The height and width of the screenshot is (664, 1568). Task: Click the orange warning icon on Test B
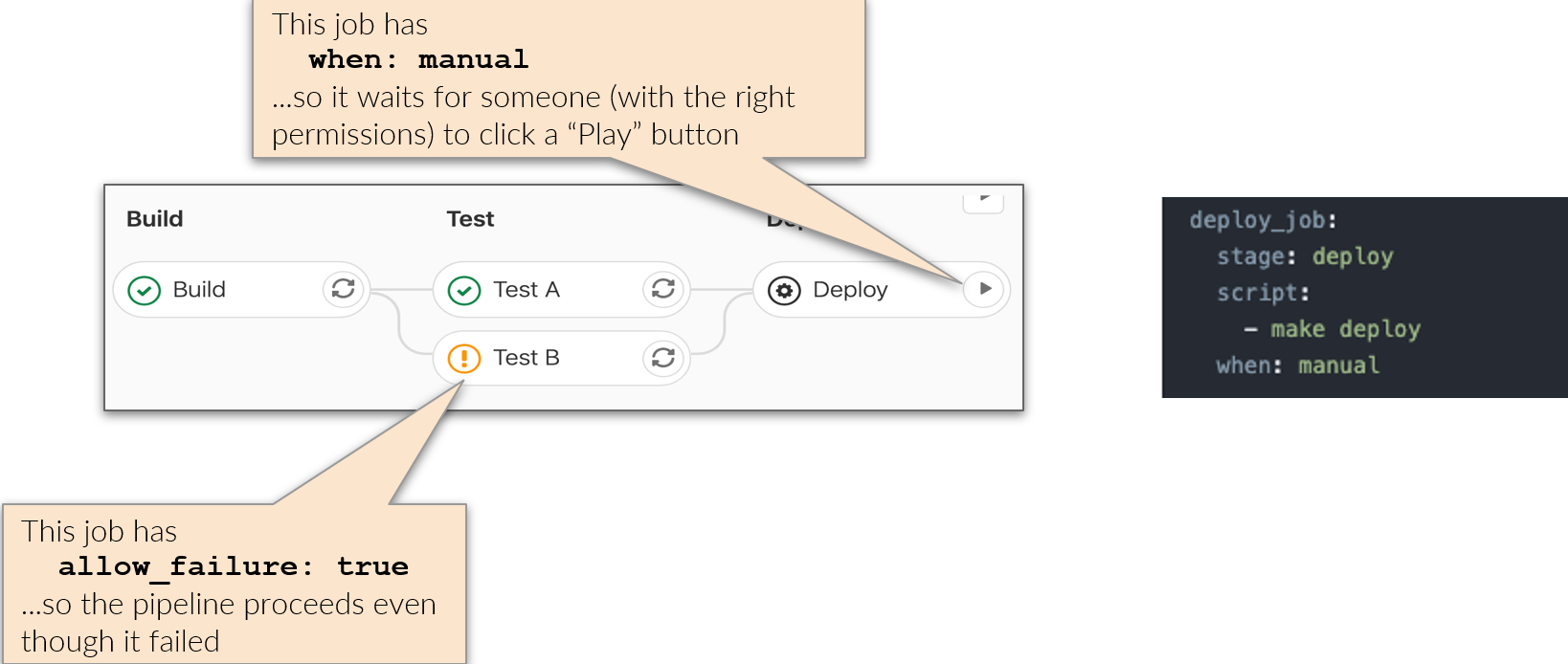coord(464,359)
